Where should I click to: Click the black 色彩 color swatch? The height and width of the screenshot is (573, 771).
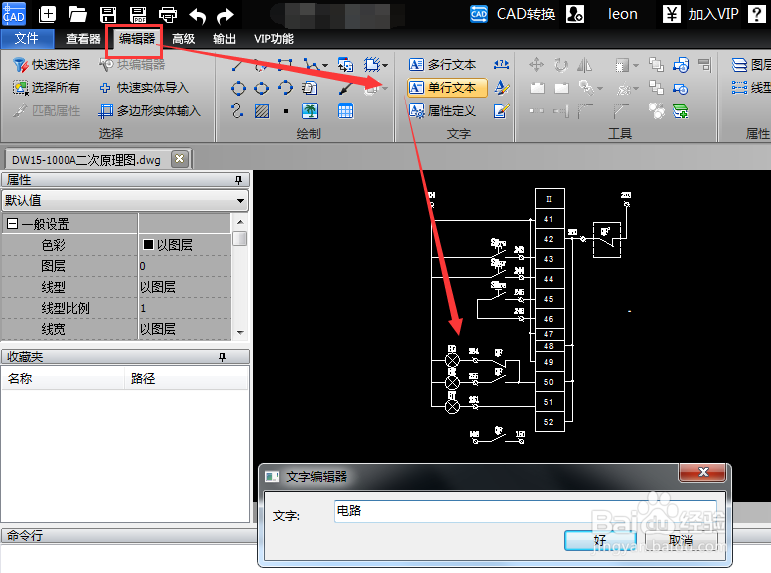tap(148, 244)
